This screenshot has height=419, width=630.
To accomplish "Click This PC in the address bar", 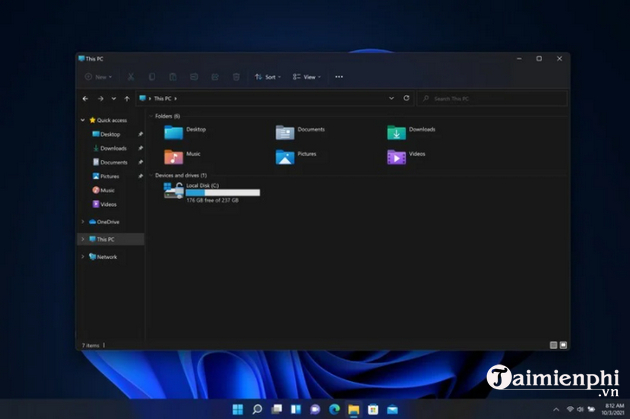I will tap(163, 98).
